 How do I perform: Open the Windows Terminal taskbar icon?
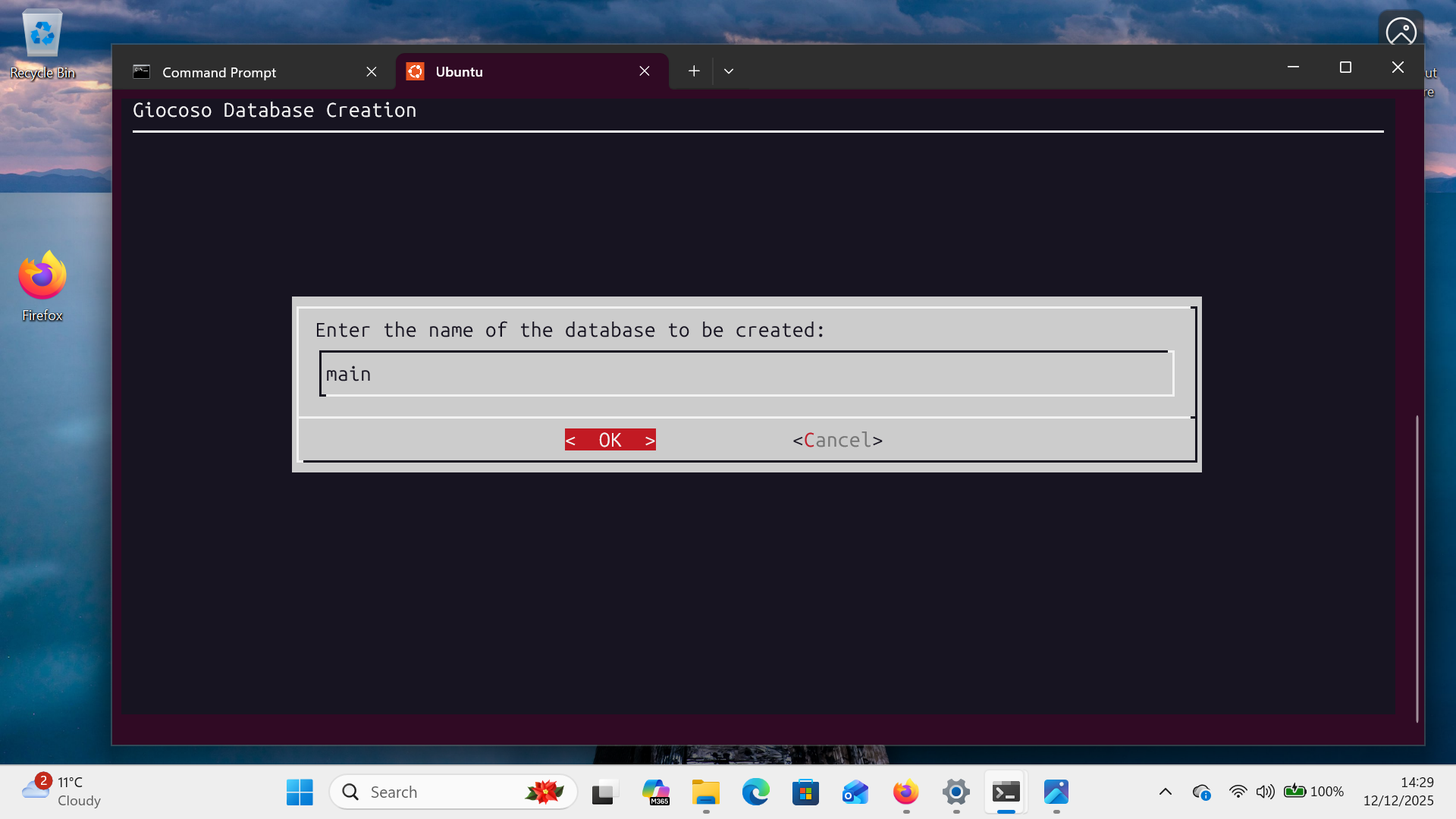(1005, 792)
